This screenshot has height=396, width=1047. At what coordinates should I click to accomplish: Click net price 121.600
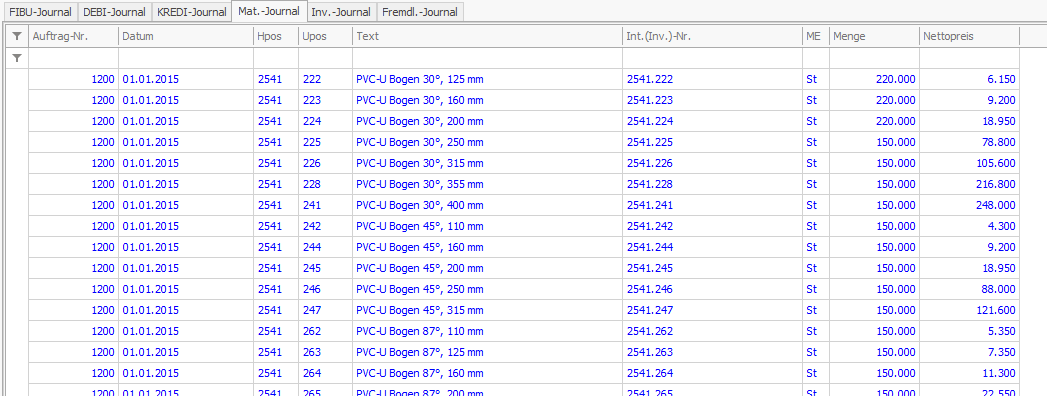coord(996,310)
